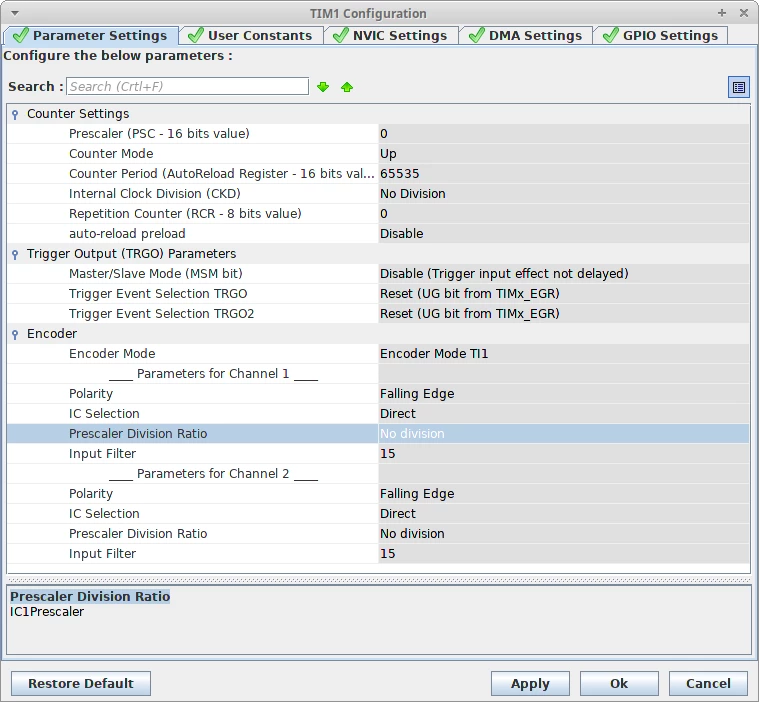The height and width of the screenshot is (702, 759).
Task: Open the NVIC Settings tab
Action: 391,35
